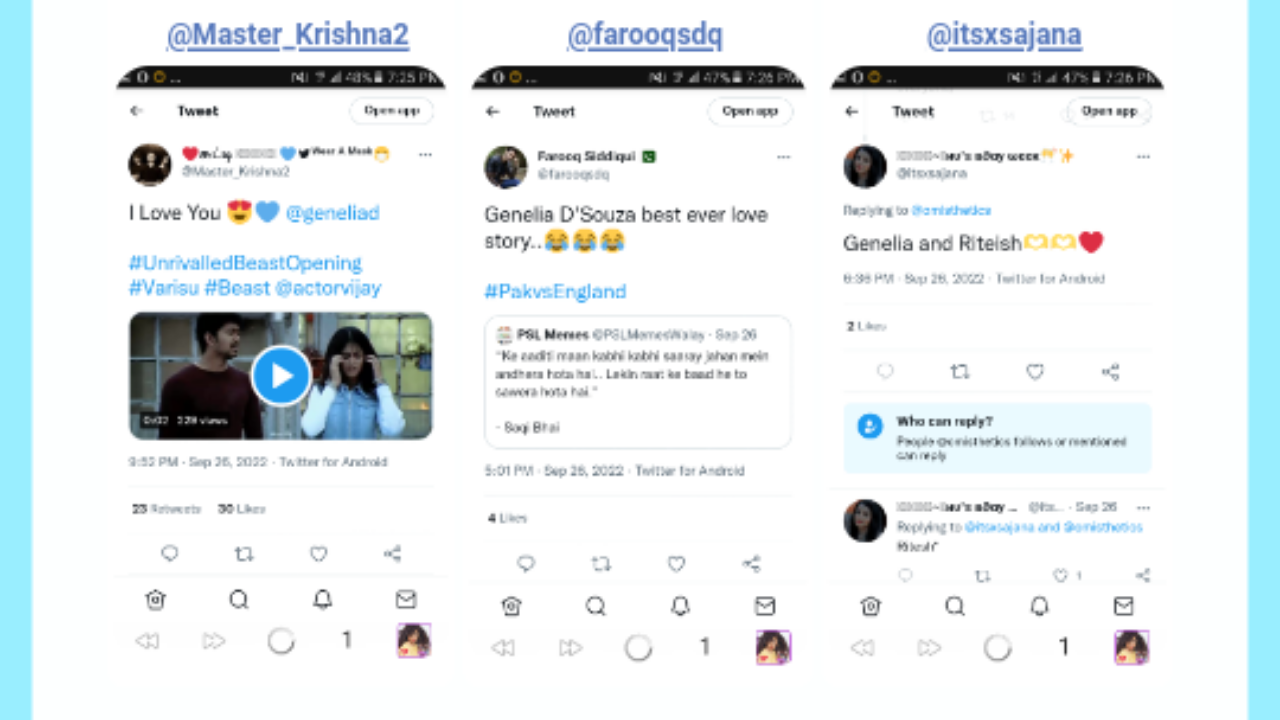Retweet the Master_Krishna2 tweet

click(x=244, y=553)
